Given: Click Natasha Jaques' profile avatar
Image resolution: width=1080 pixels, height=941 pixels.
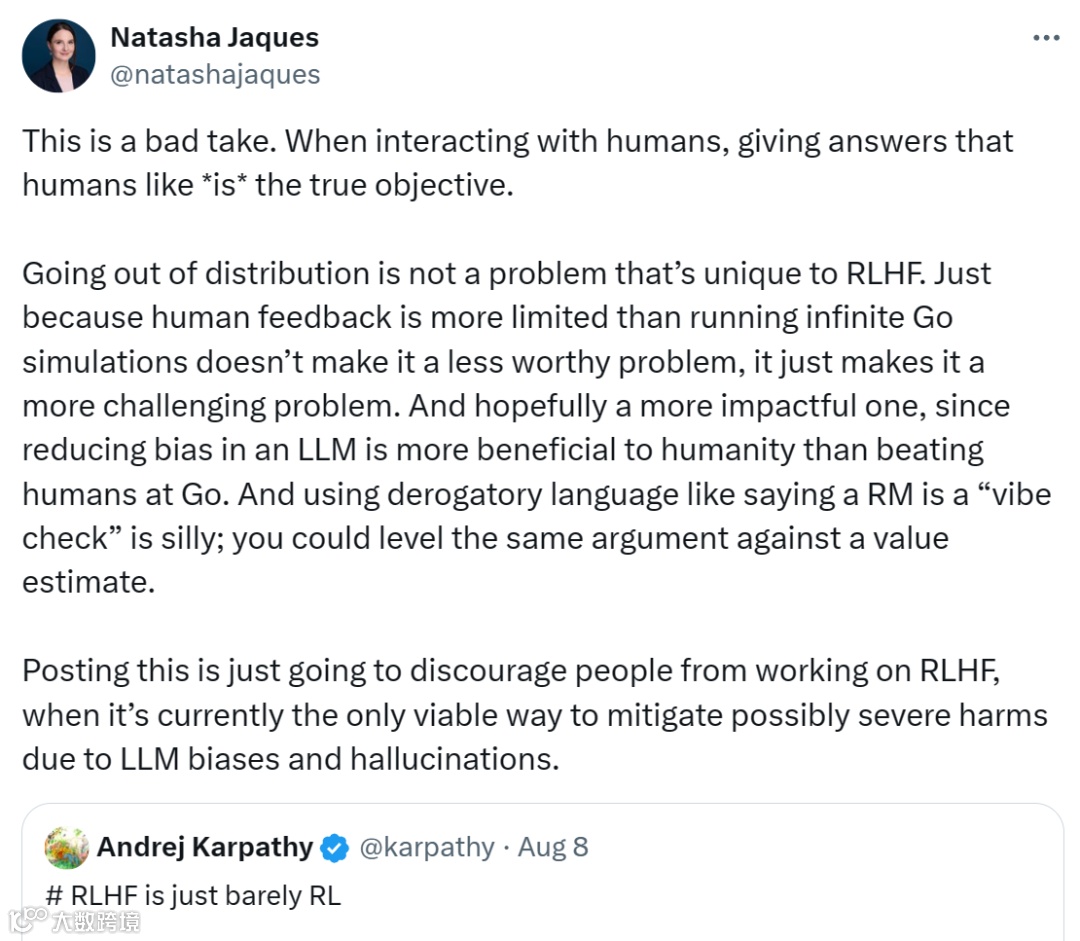Looking at the screenshot, I should 58,56.
